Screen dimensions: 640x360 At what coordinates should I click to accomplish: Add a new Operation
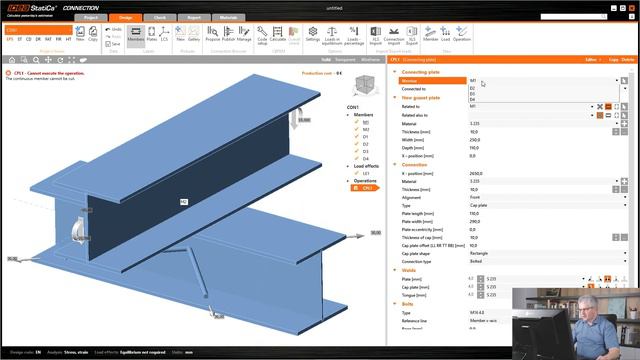462,33
